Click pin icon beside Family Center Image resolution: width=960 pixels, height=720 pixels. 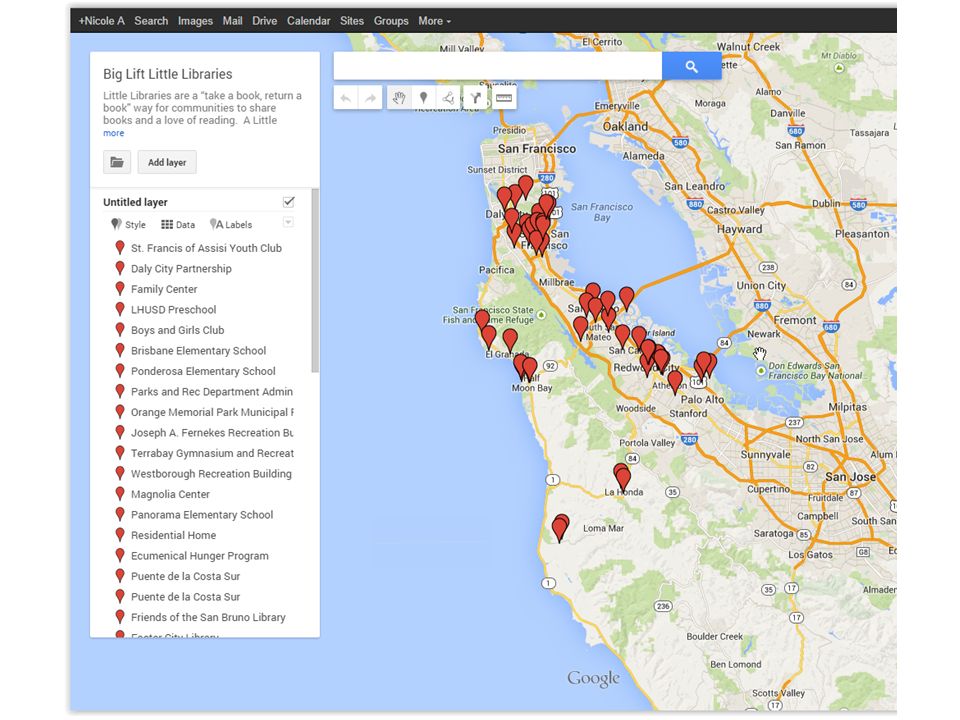120,289
